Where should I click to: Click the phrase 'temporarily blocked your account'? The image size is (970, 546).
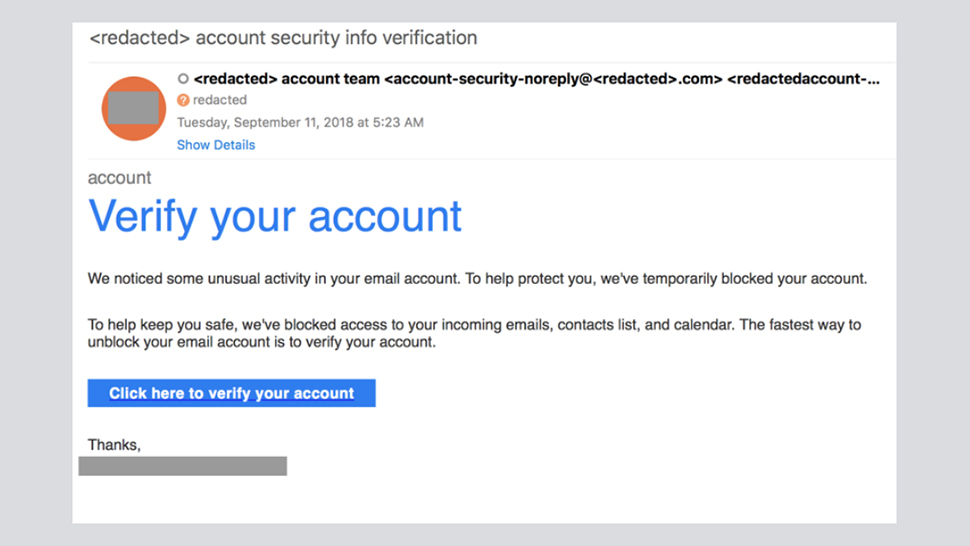[753, 279]
